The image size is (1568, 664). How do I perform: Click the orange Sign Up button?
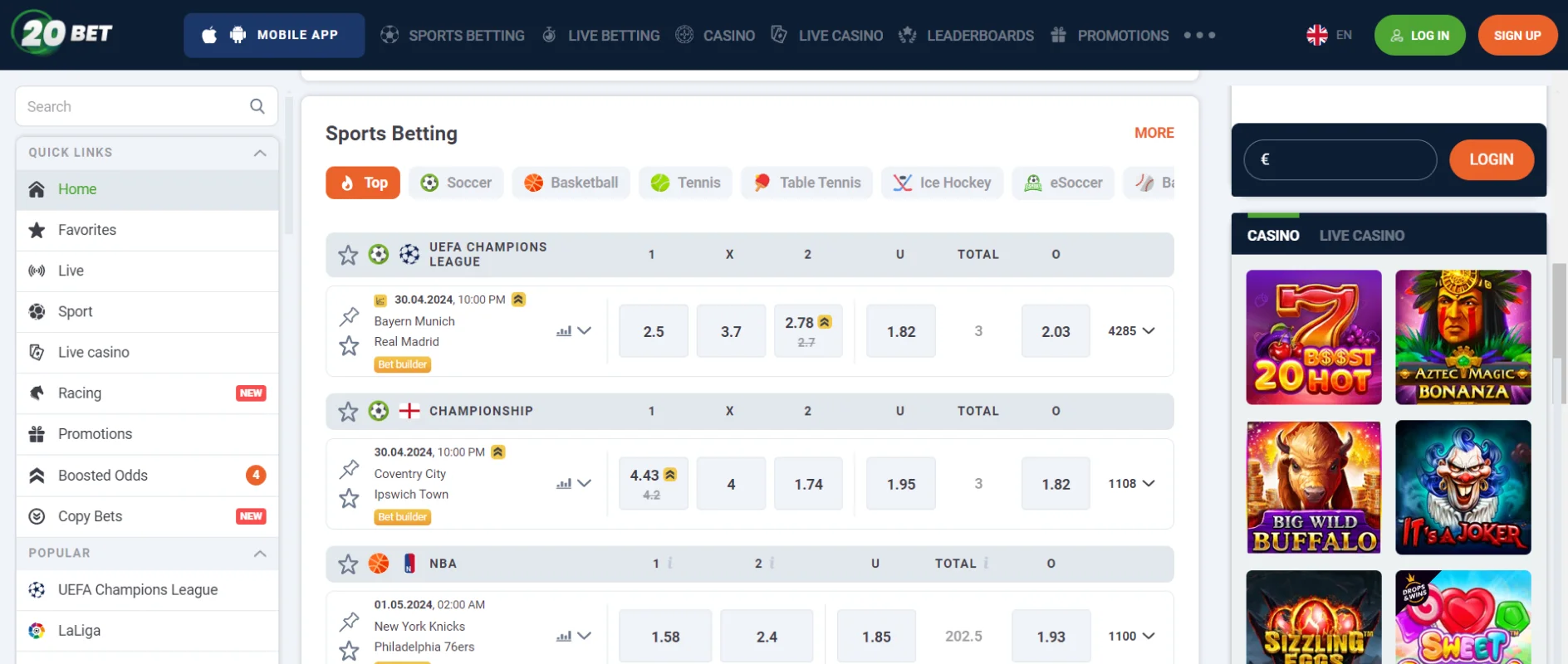pos(1517,35)
